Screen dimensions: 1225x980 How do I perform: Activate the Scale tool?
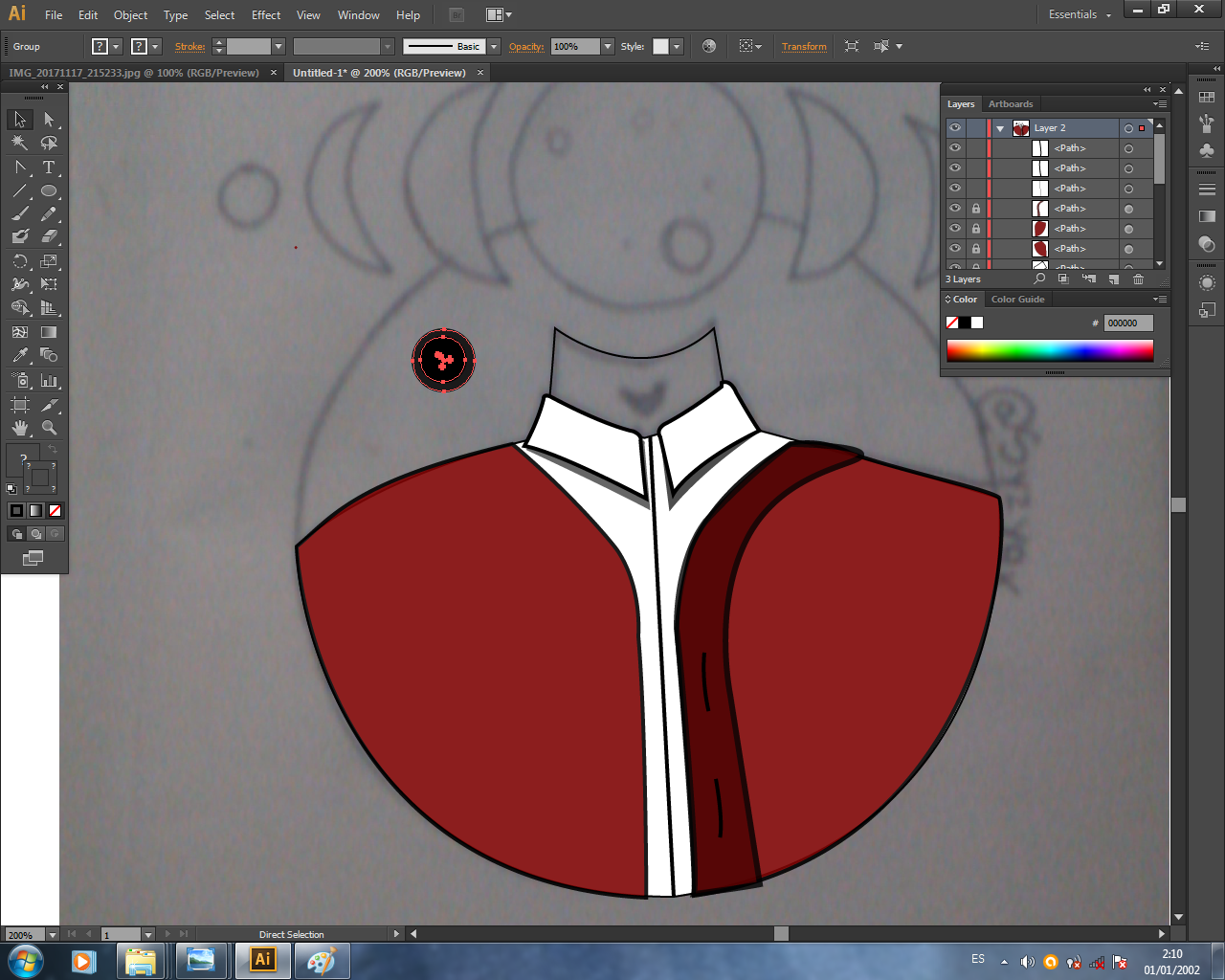pos(49,260)
